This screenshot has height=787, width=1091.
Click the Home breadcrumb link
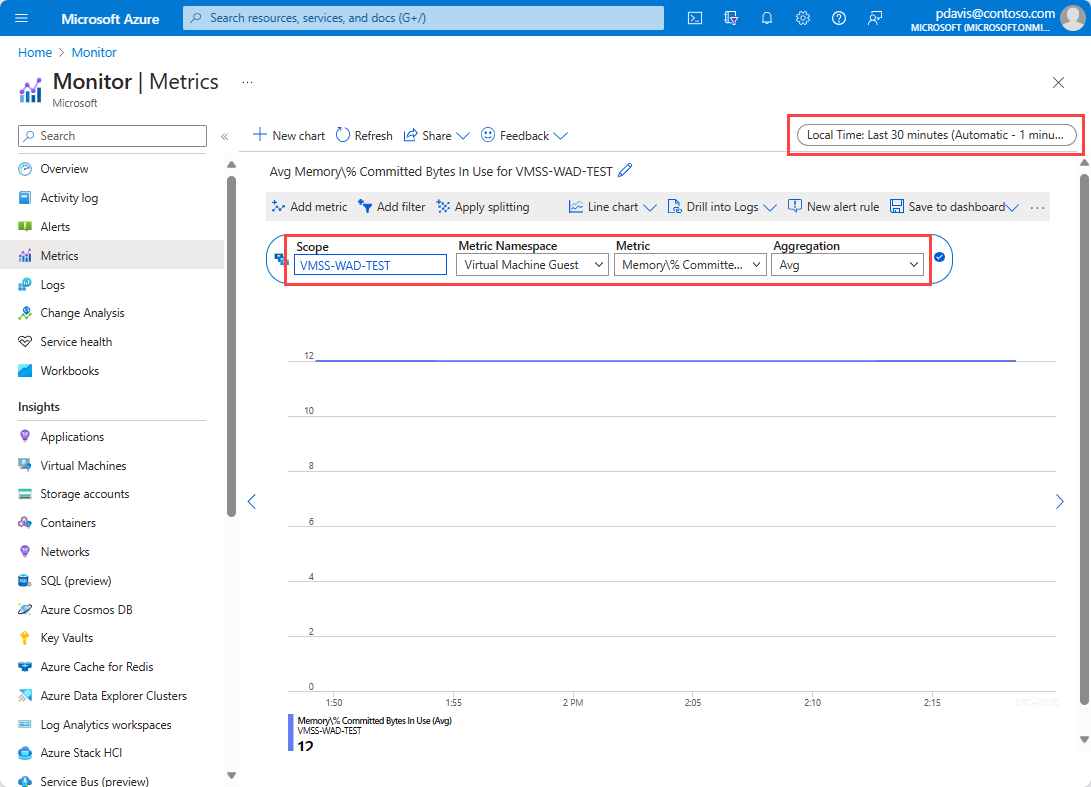[x=35, y=52]
